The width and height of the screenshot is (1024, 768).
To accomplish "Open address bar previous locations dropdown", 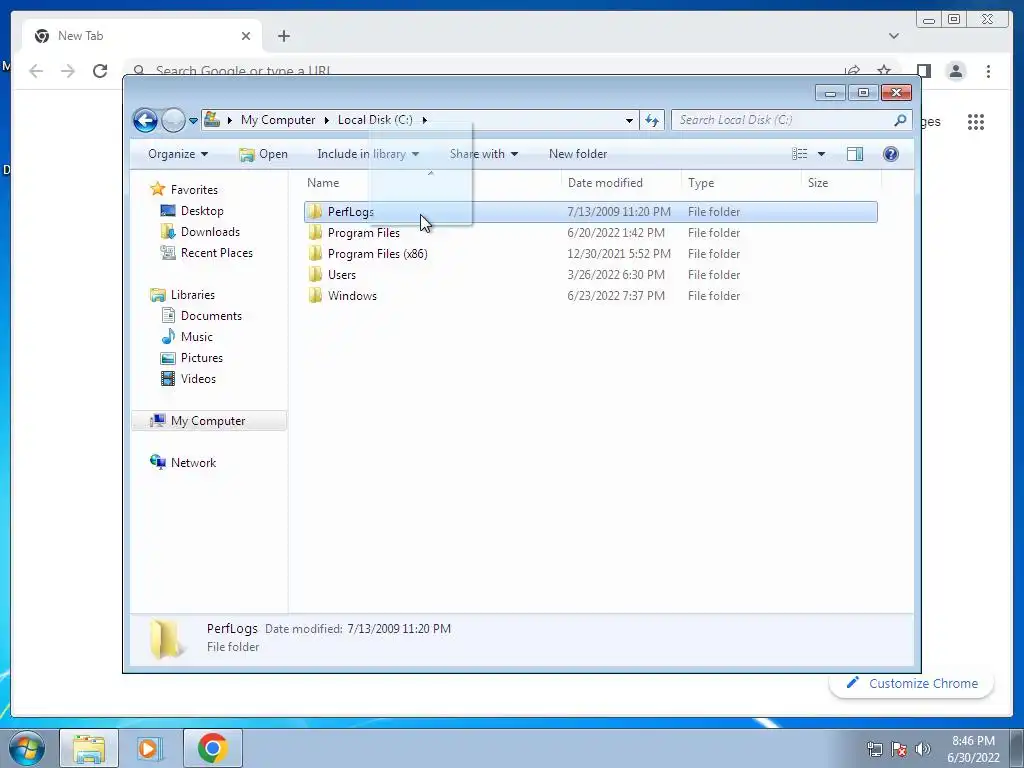I will tap(629, 120).
